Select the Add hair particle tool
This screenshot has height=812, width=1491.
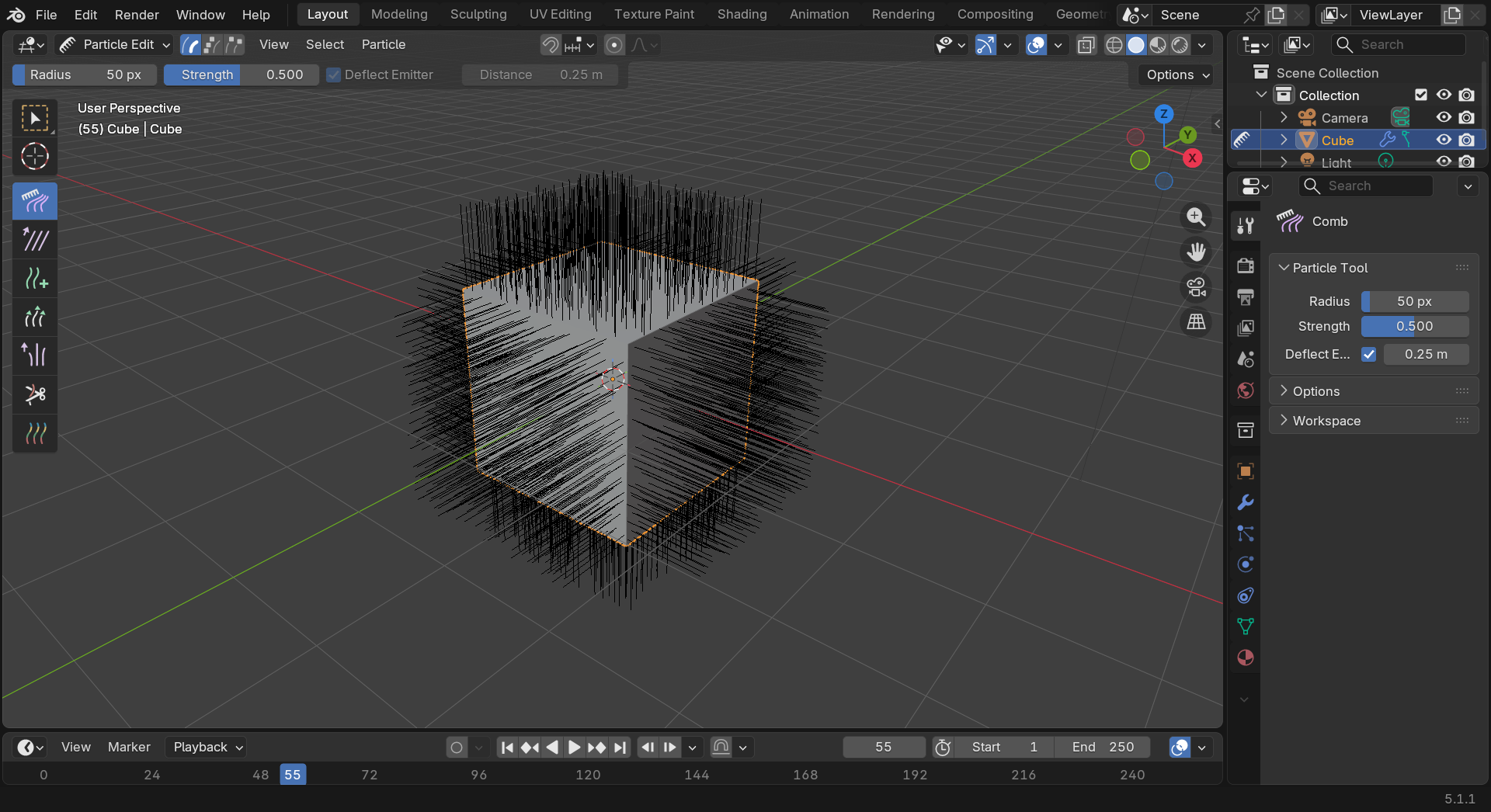pos(35,279)
